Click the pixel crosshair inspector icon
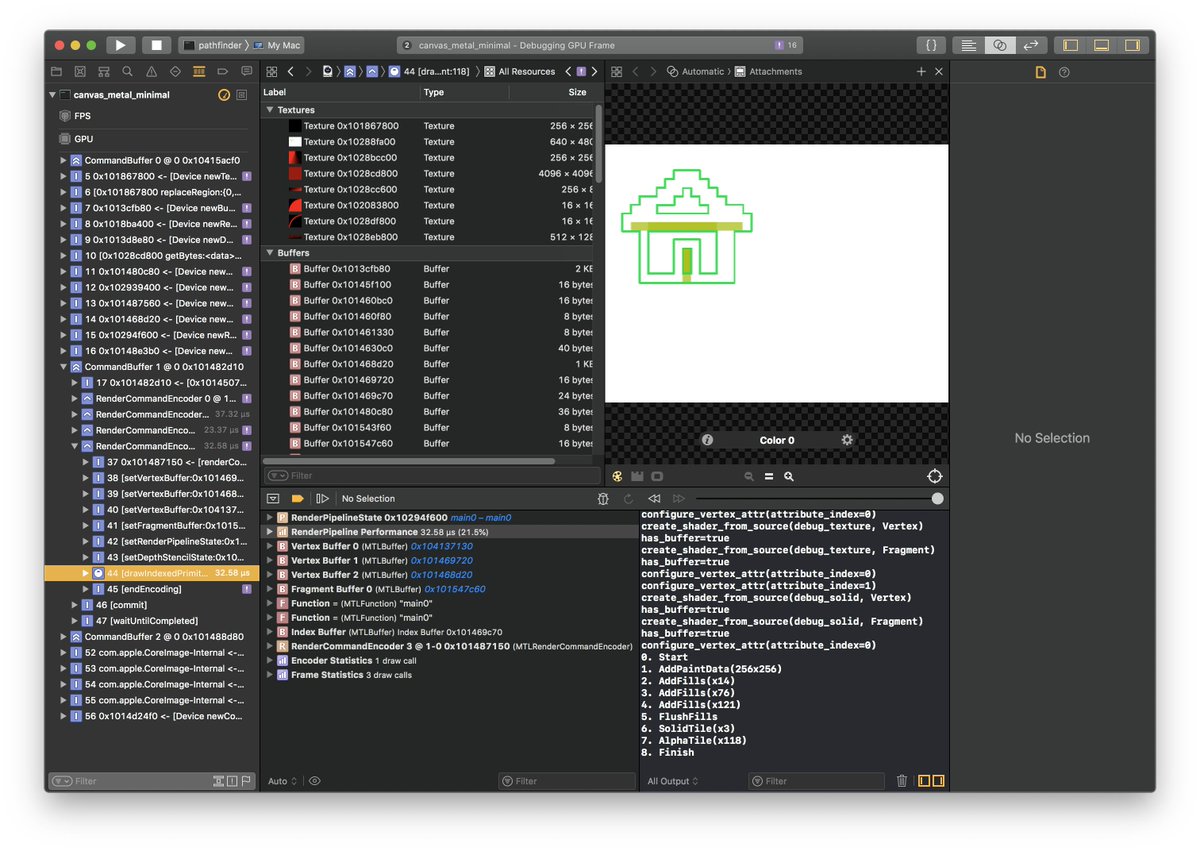The height and width of the screenshot is (851, 1200). [935, 477]
